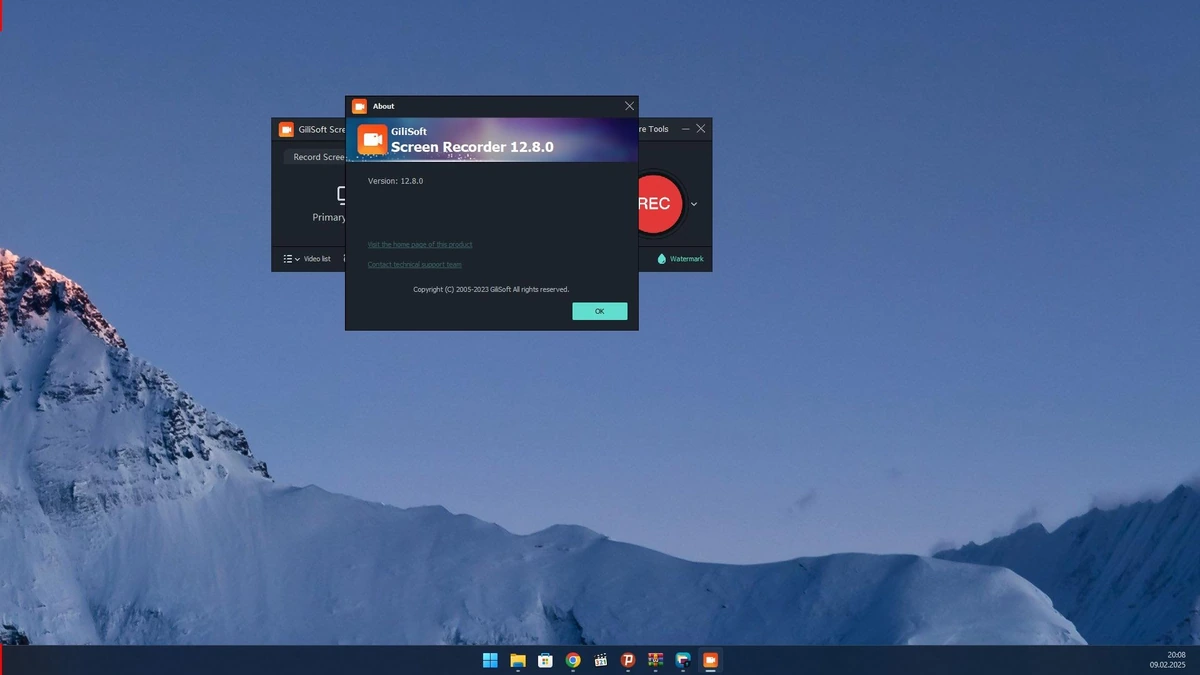Image resolution: width=1200 pixels, height=675 pixels.
Task: Start recording with the red REC button
Action: point(660,204)
